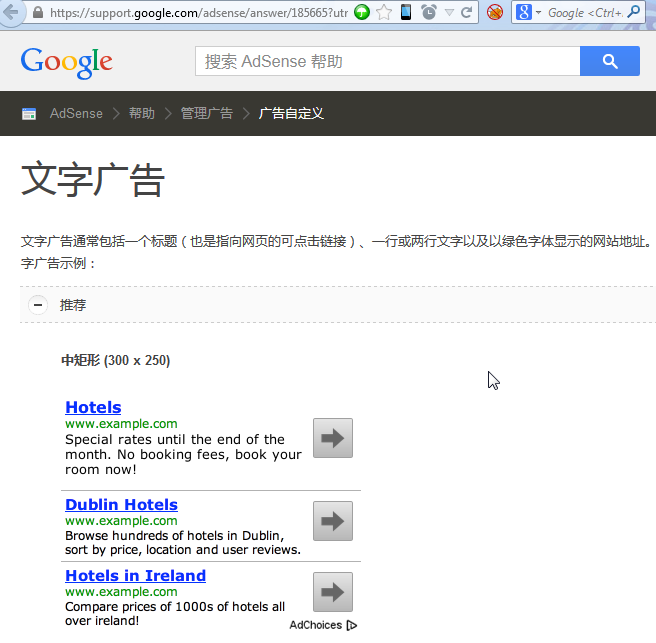
Task: Open the Hotels in Ireland ad link
Action: click(136, 576)
